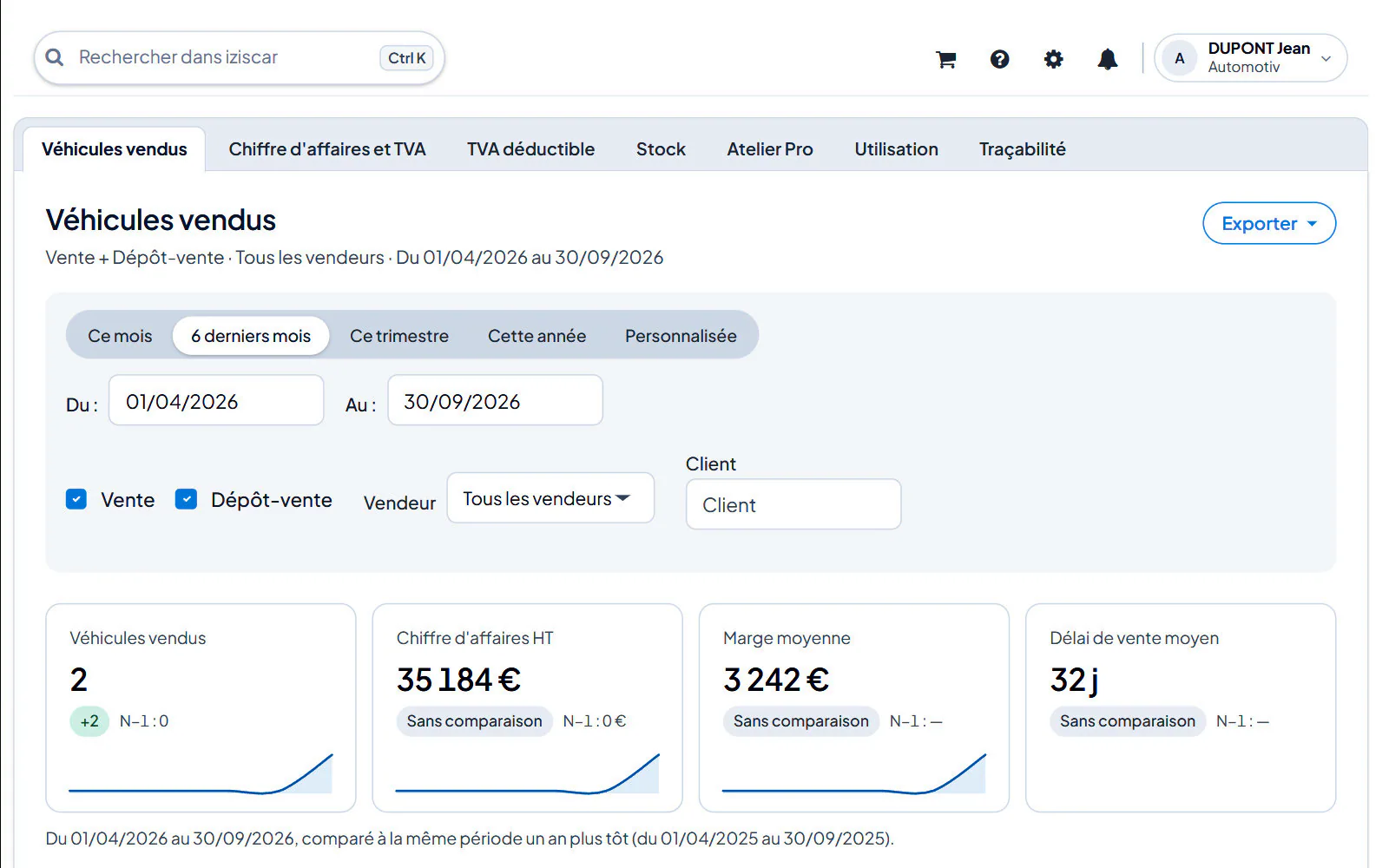This screenshot has height=868, width=1389.
Task: Open the shopping cart icon
Action: [945, 59]
